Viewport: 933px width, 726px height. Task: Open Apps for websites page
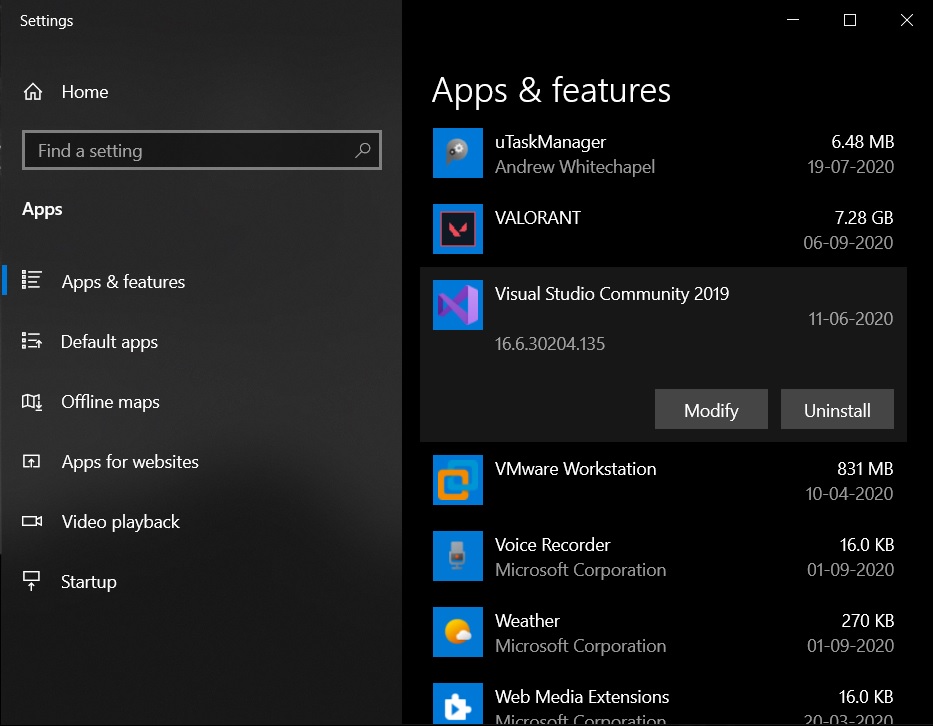(201, 462)
